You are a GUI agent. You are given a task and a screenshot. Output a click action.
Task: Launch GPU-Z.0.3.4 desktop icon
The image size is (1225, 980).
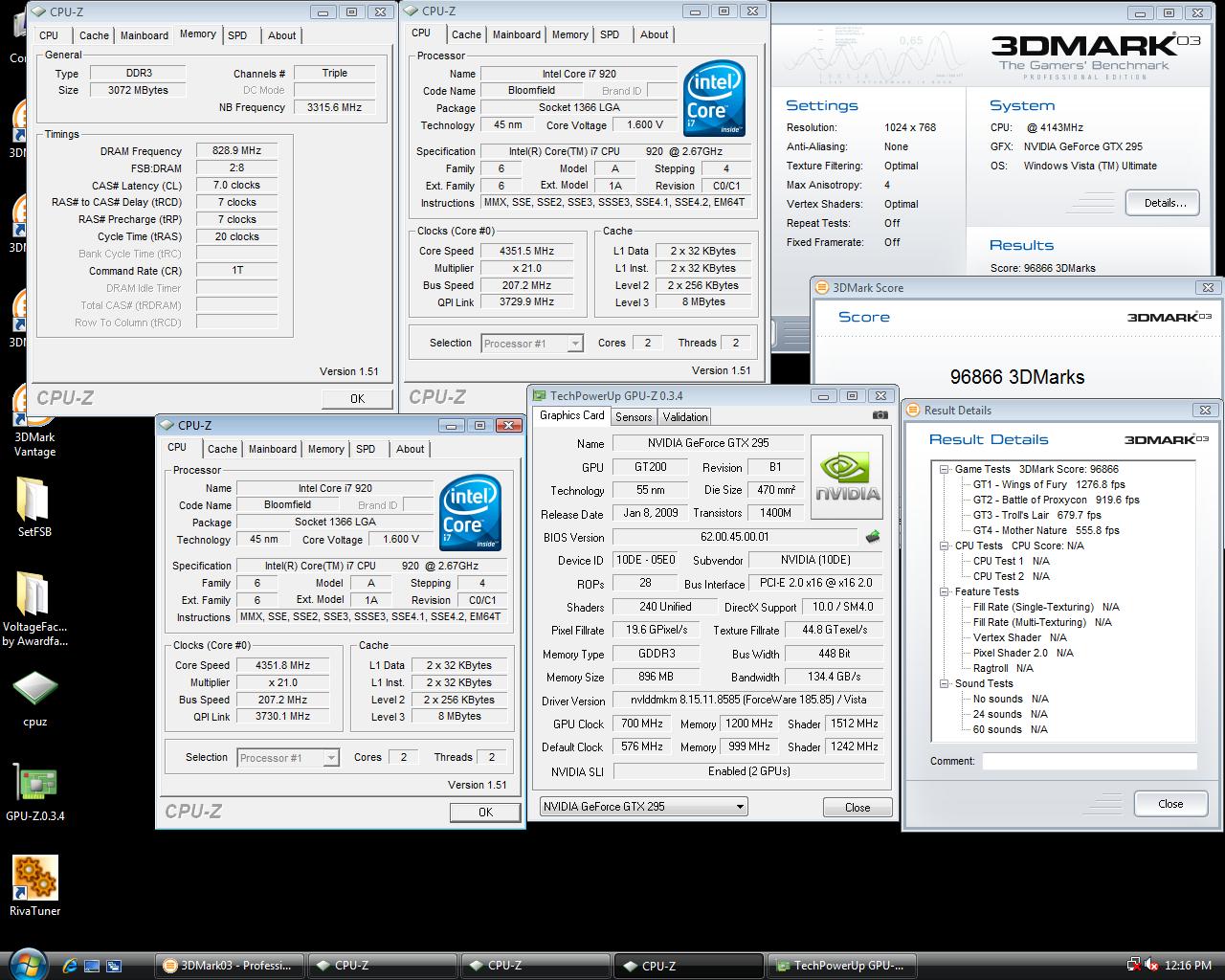pos(34,792)
